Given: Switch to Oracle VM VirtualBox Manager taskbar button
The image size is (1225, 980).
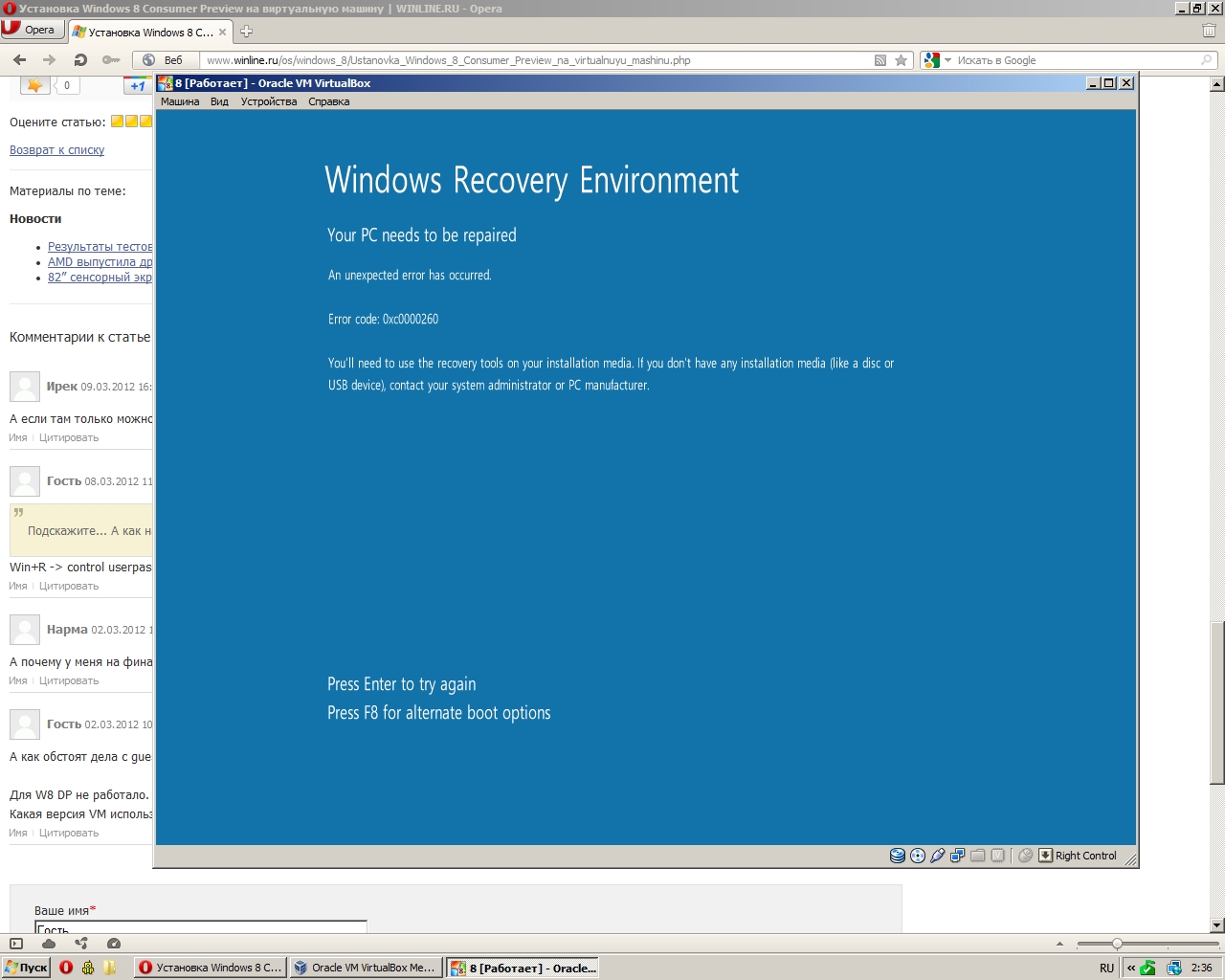Looking at the screenshot, I should [x=366, y=968].
